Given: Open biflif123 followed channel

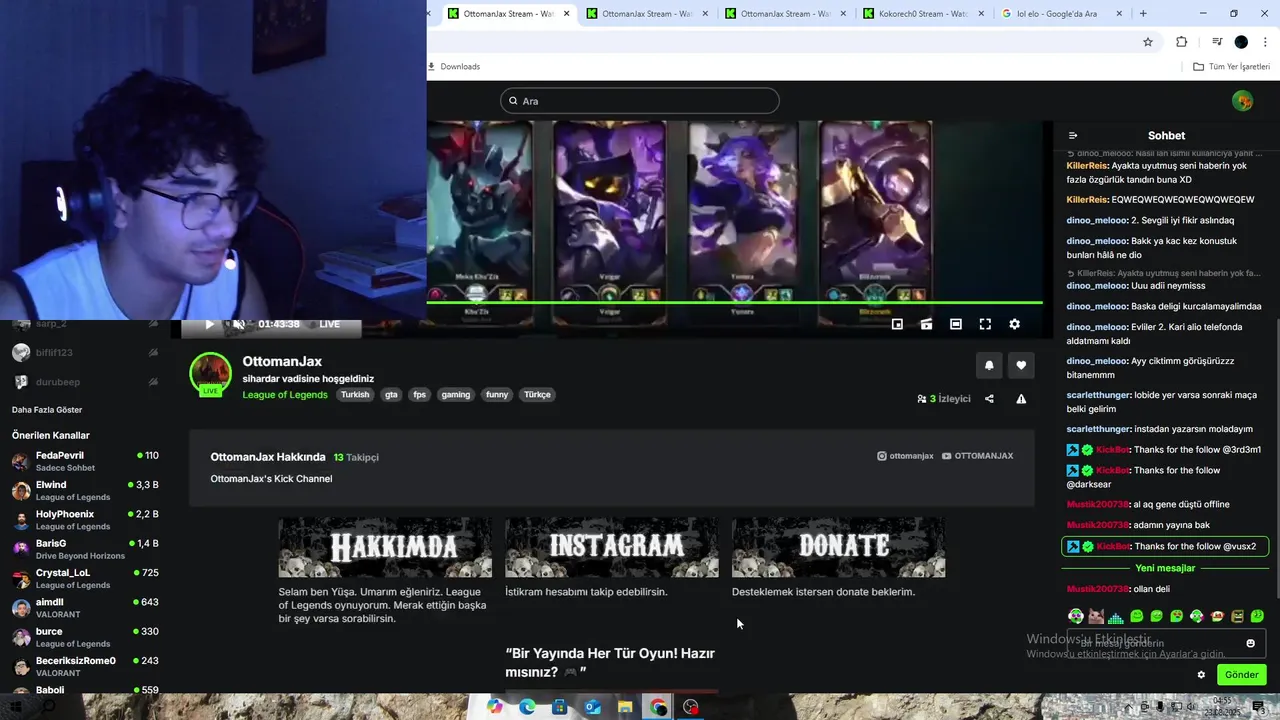Looking at the screenshot, I should coord(85,353).
